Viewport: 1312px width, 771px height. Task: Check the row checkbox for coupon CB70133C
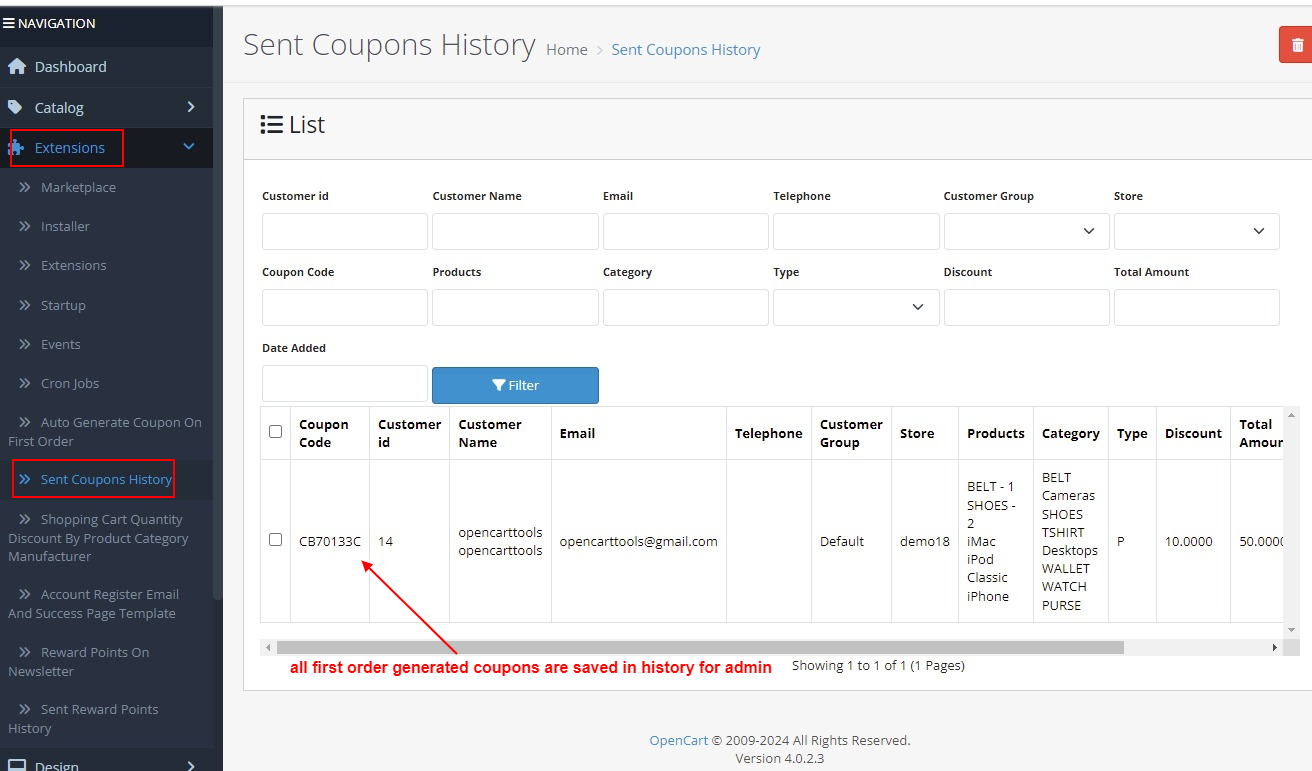pyautogui.click(x=276, y=540)
